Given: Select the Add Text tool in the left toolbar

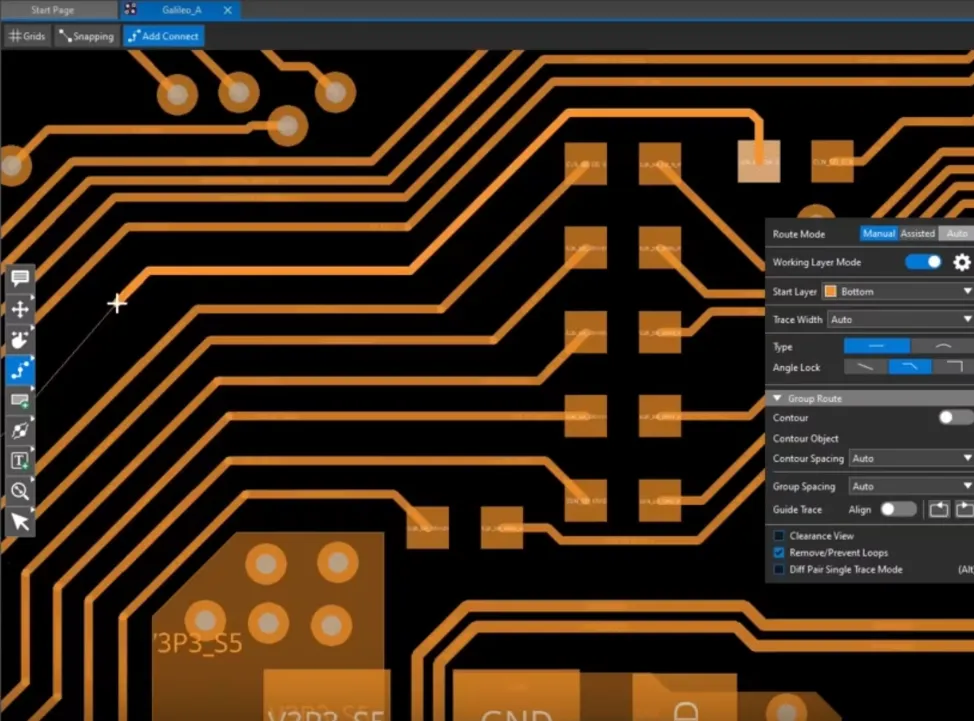Looking at the screenshot, I should 20,461.
